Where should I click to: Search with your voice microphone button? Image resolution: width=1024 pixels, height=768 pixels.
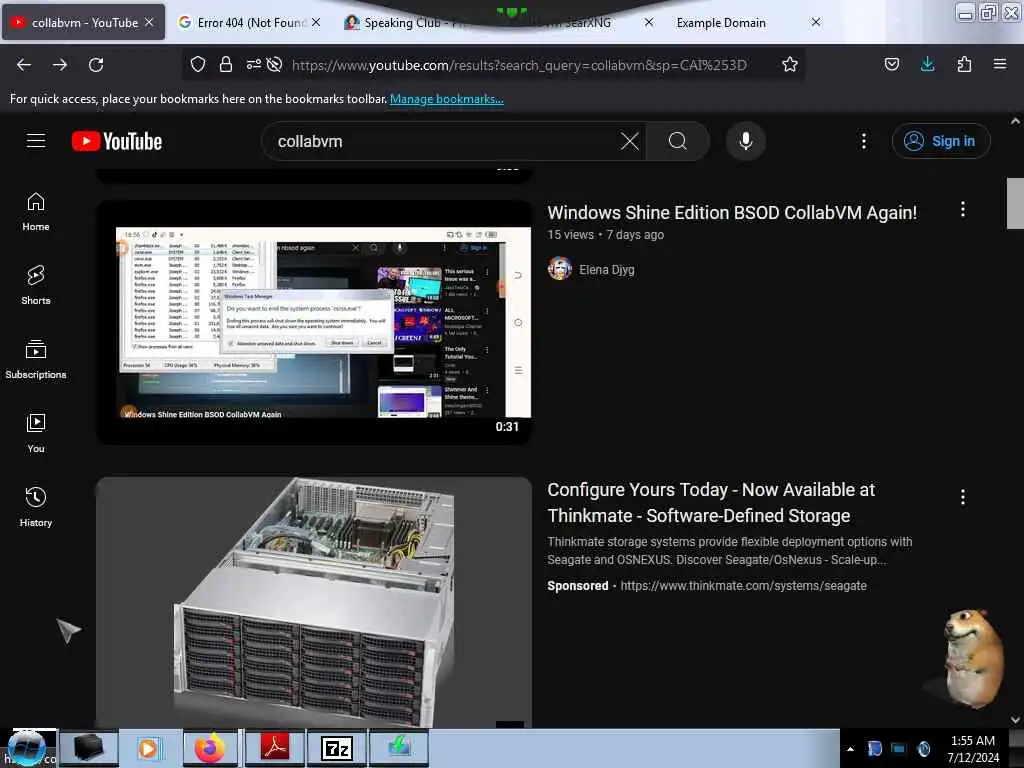[x=746, y=141]
